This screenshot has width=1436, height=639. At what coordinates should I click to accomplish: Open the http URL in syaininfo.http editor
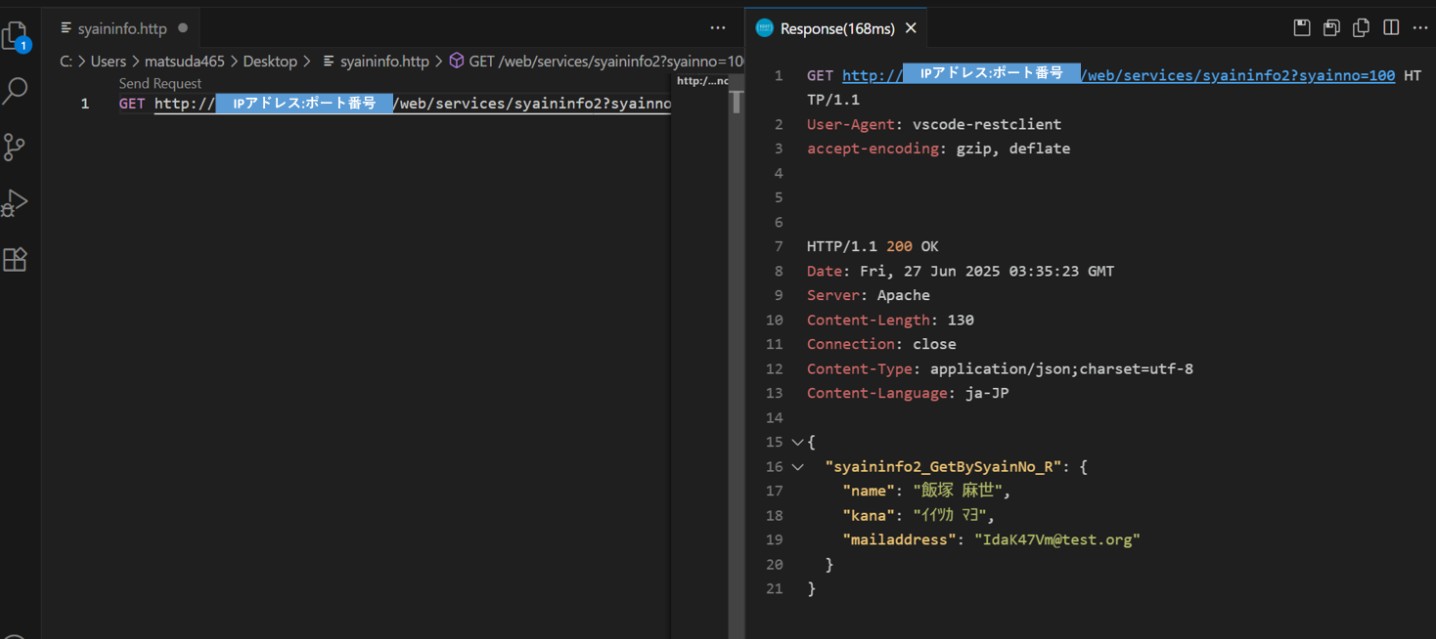click(x=412, y=103)
